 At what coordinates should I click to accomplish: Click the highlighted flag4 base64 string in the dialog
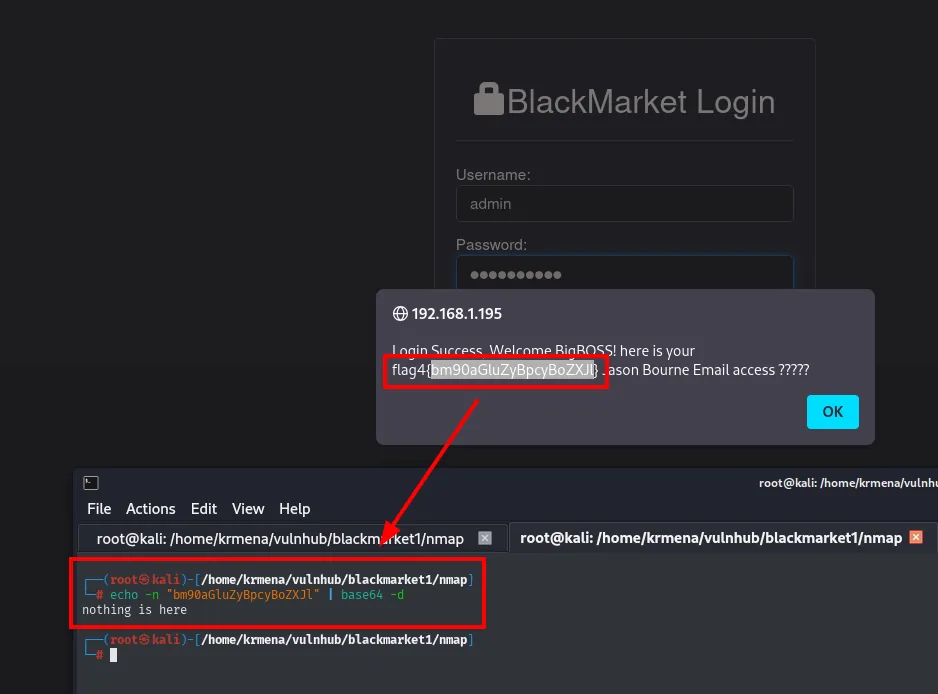[513, 370]
